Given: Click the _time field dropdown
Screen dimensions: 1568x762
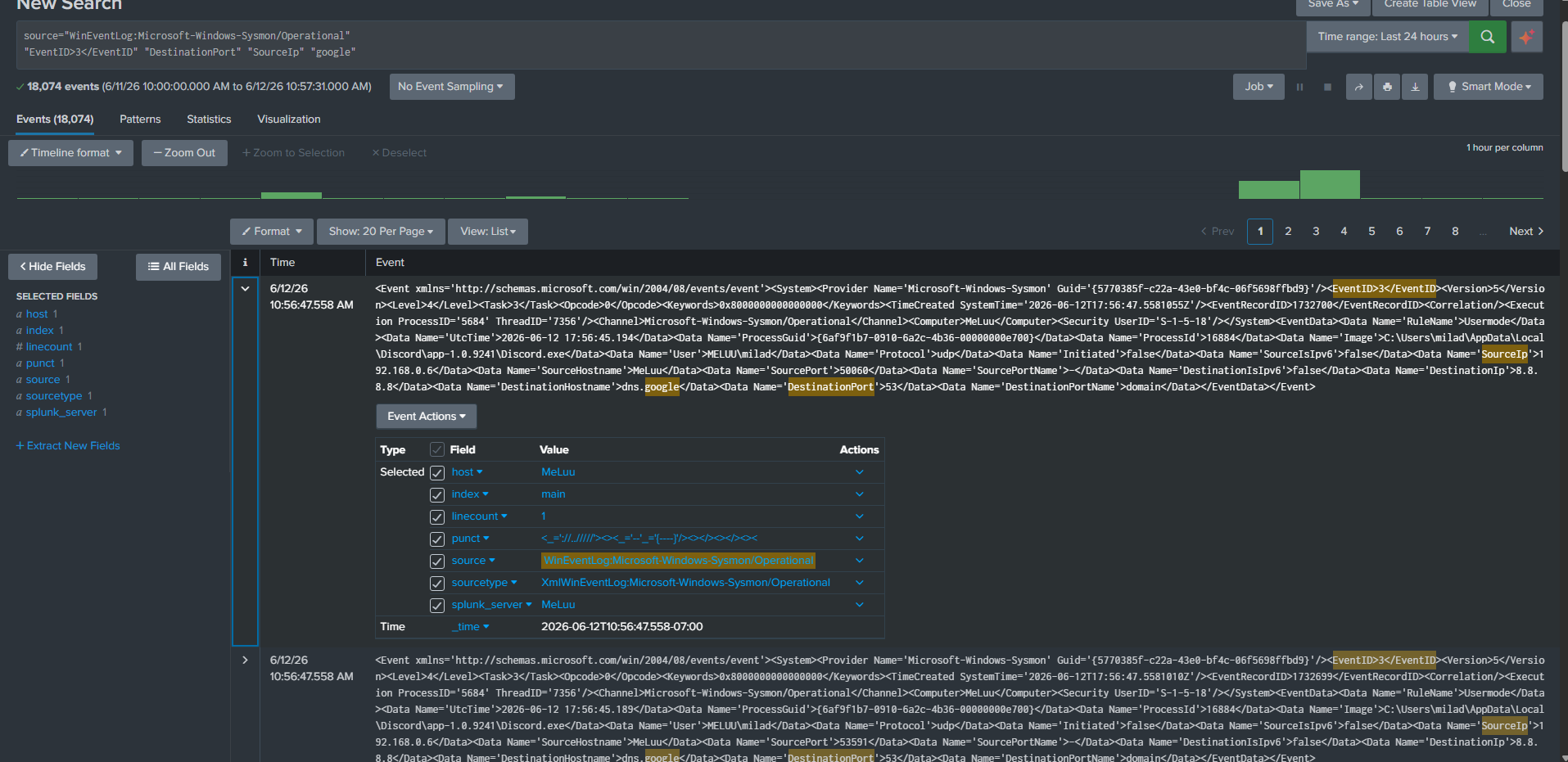Looking at the screenshot, I should point(471,627).
